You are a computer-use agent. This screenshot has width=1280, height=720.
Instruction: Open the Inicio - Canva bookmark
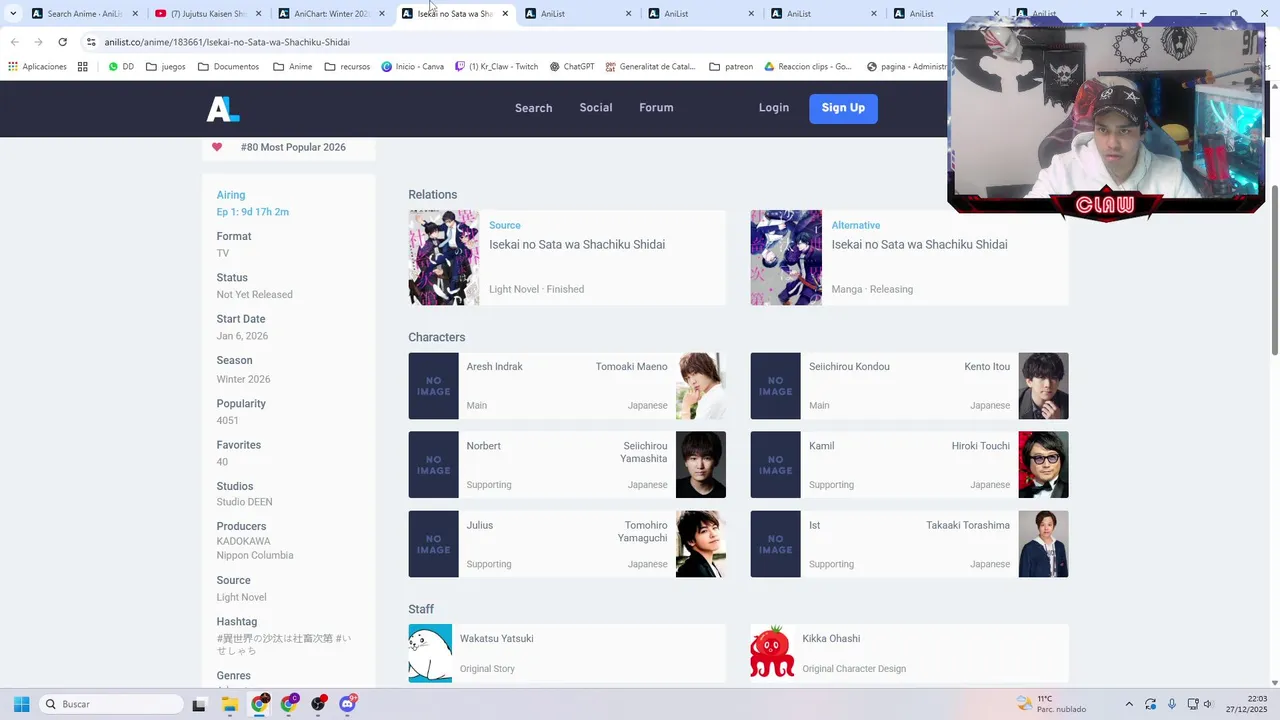pyautogui.click(x=412, y=67)
